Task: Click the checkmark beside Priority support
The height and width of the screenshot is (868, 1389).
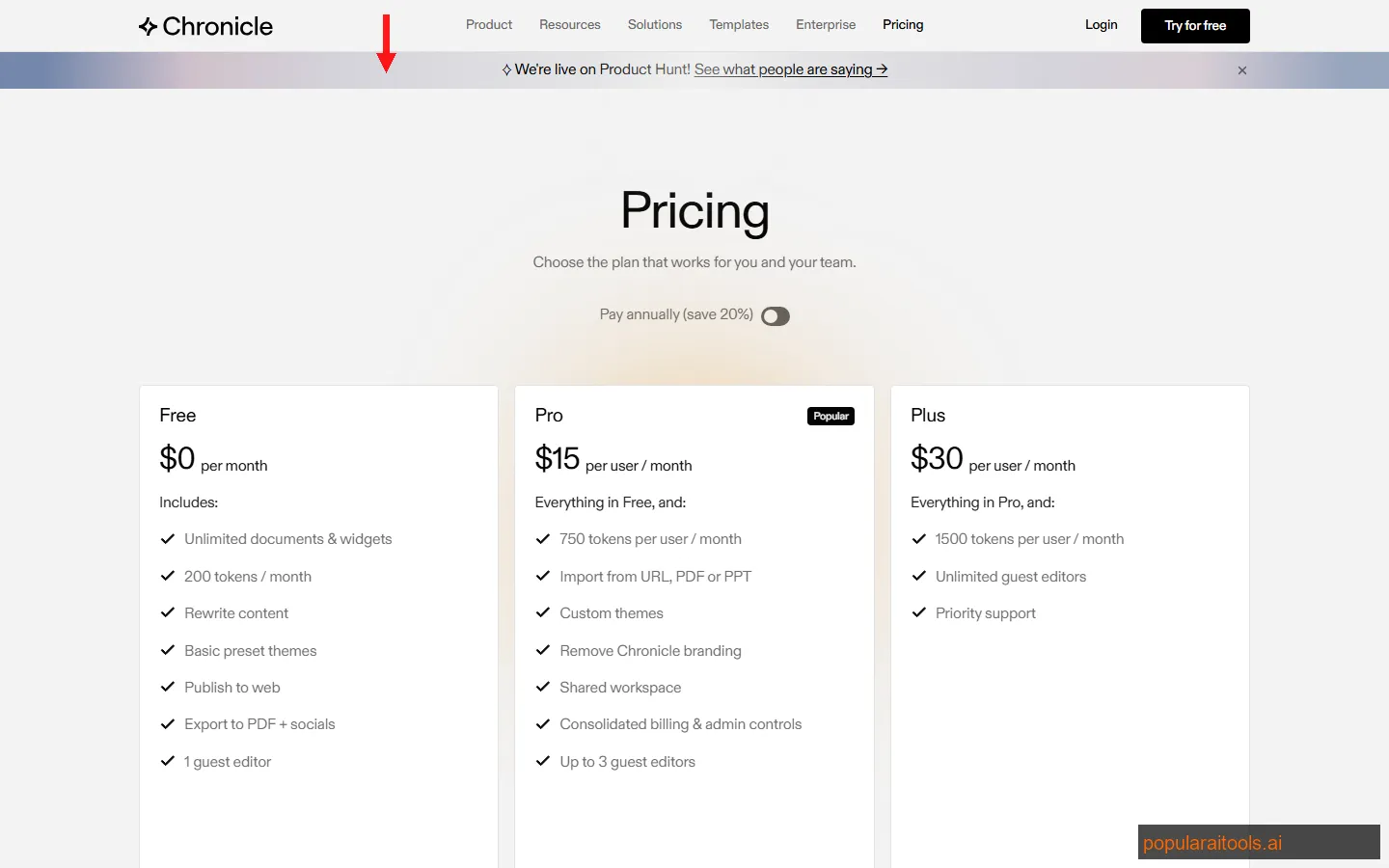Action: coord(919,612)
